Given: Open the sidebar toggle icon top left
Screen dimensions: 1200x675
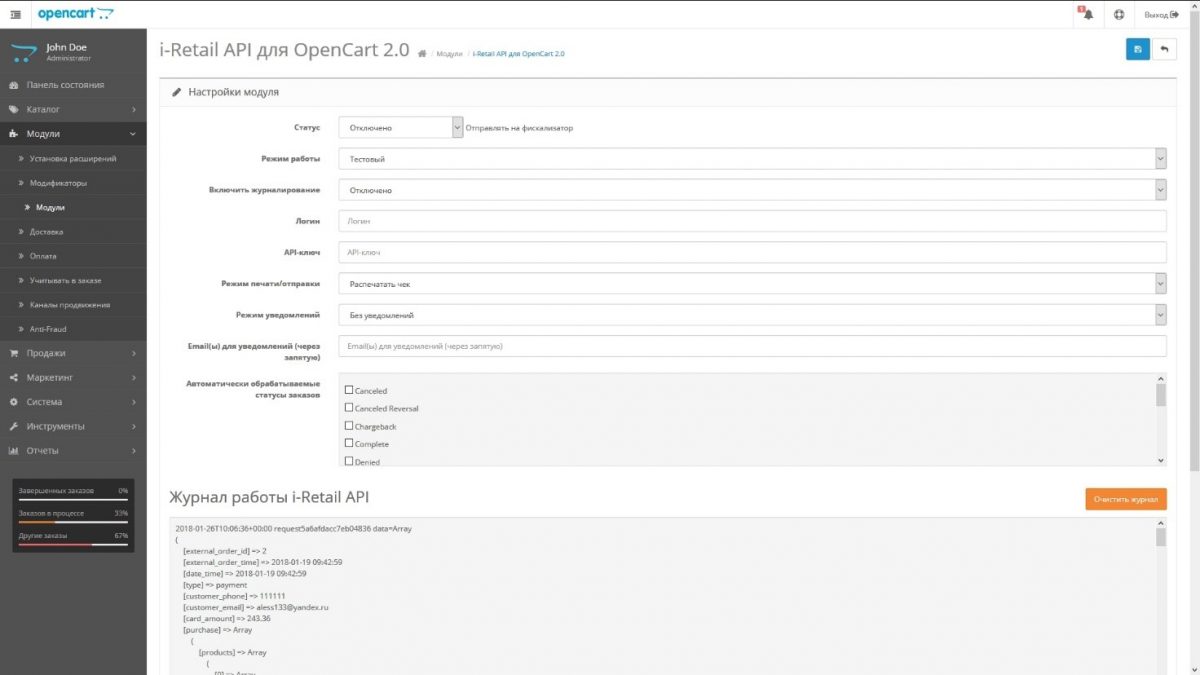Looking at the screenshot, I should [14, 14].
